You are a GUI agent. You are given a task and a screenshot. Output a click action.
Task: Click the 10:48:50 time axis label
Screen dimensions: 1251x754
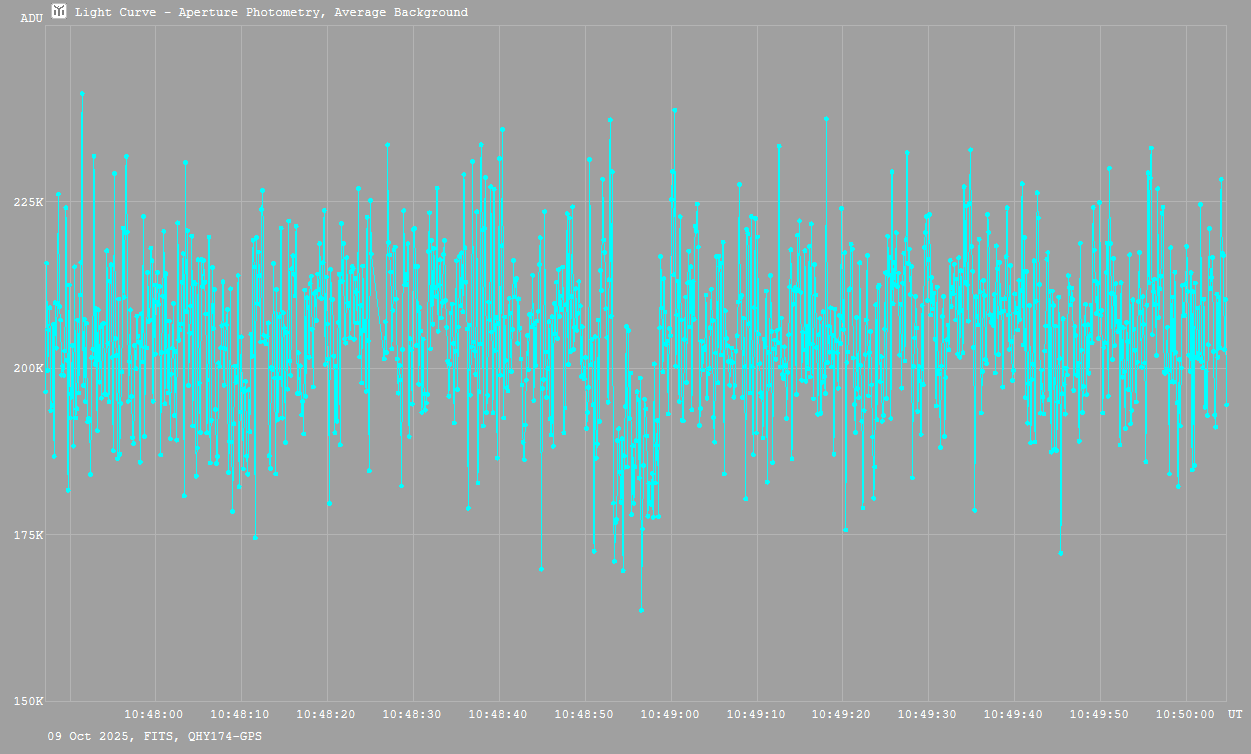tap(584, 714)
